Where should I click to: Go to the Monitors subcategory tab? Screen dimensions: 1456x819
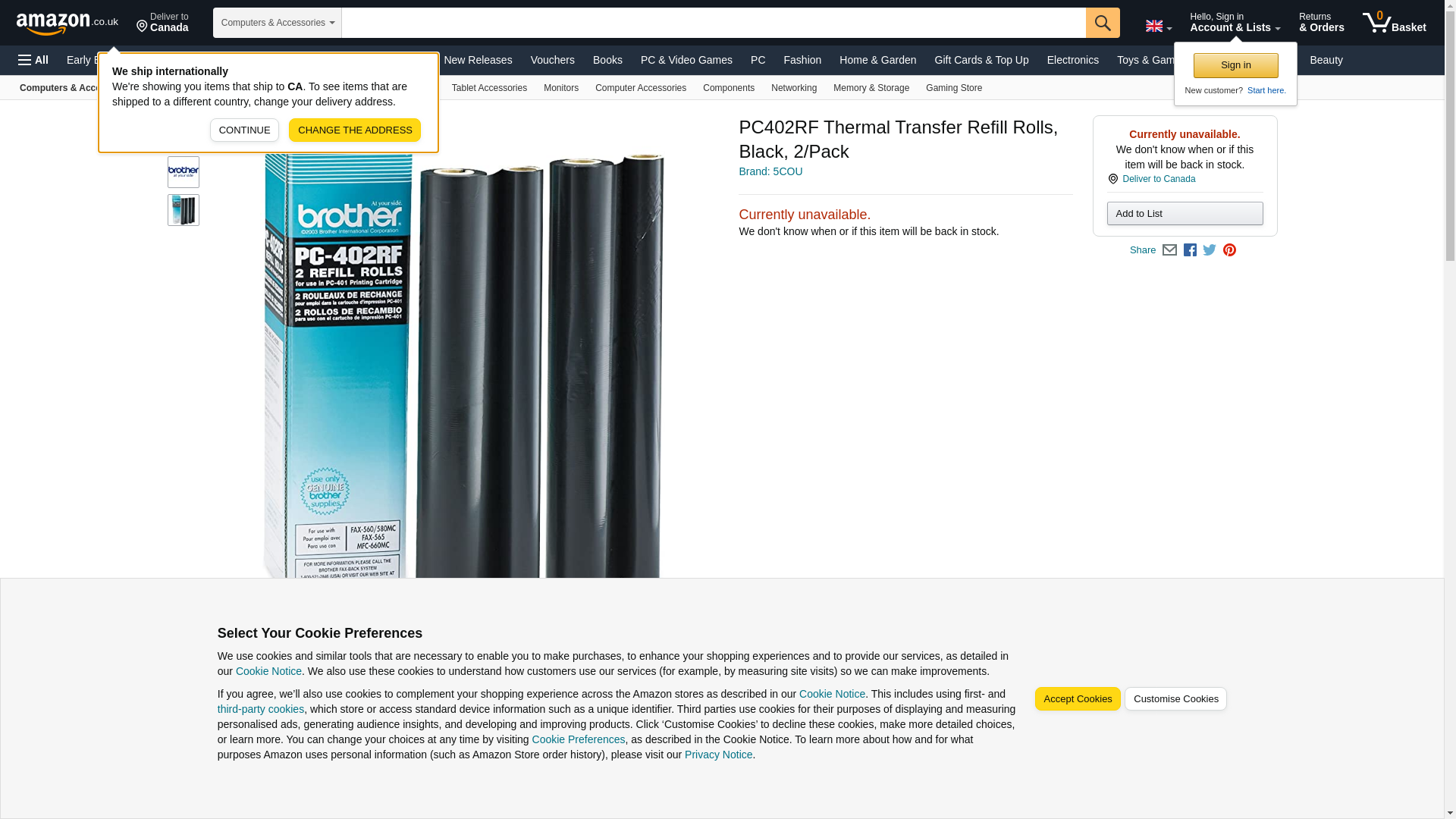tap(561, 88)
